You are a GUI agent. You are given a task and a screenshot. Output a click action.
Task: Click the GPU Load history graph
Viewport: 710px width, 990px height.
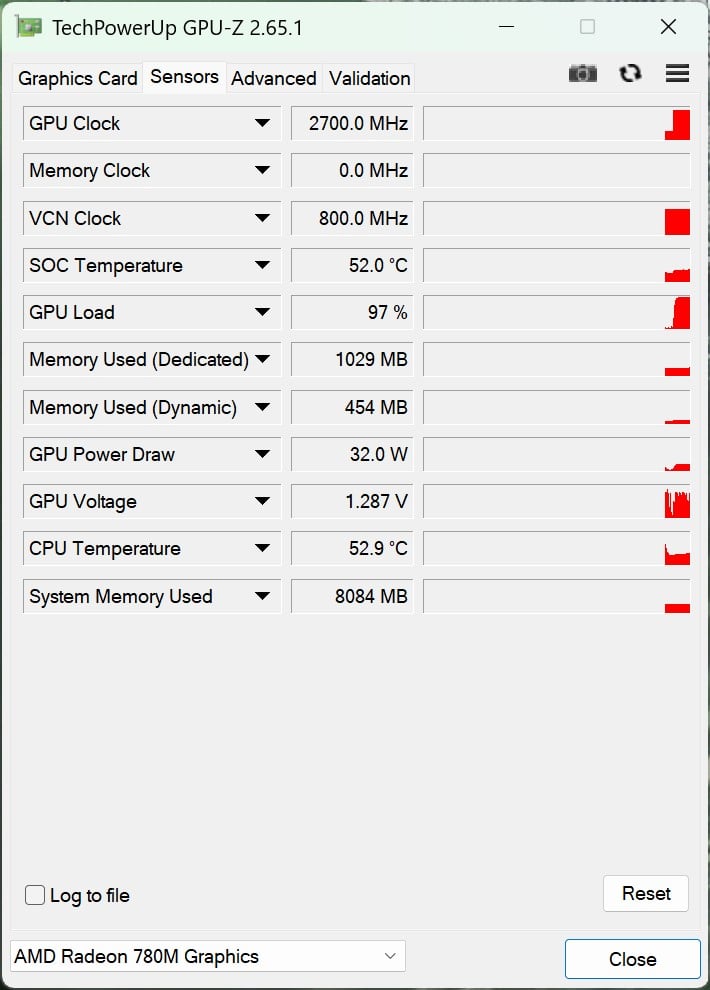point(557,312)
